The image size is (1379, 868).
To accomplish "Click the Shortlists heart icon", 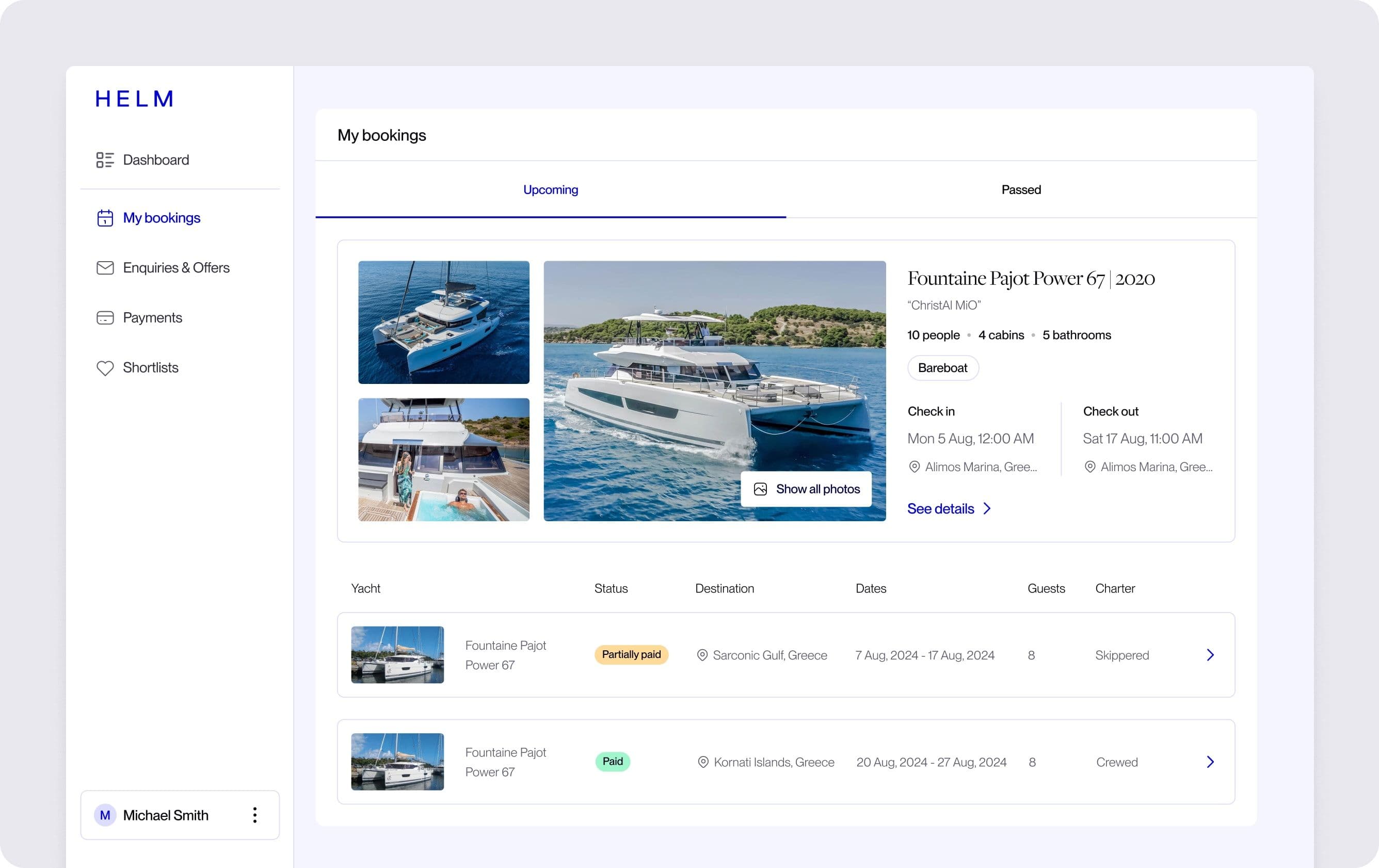I will pos(105,367).
